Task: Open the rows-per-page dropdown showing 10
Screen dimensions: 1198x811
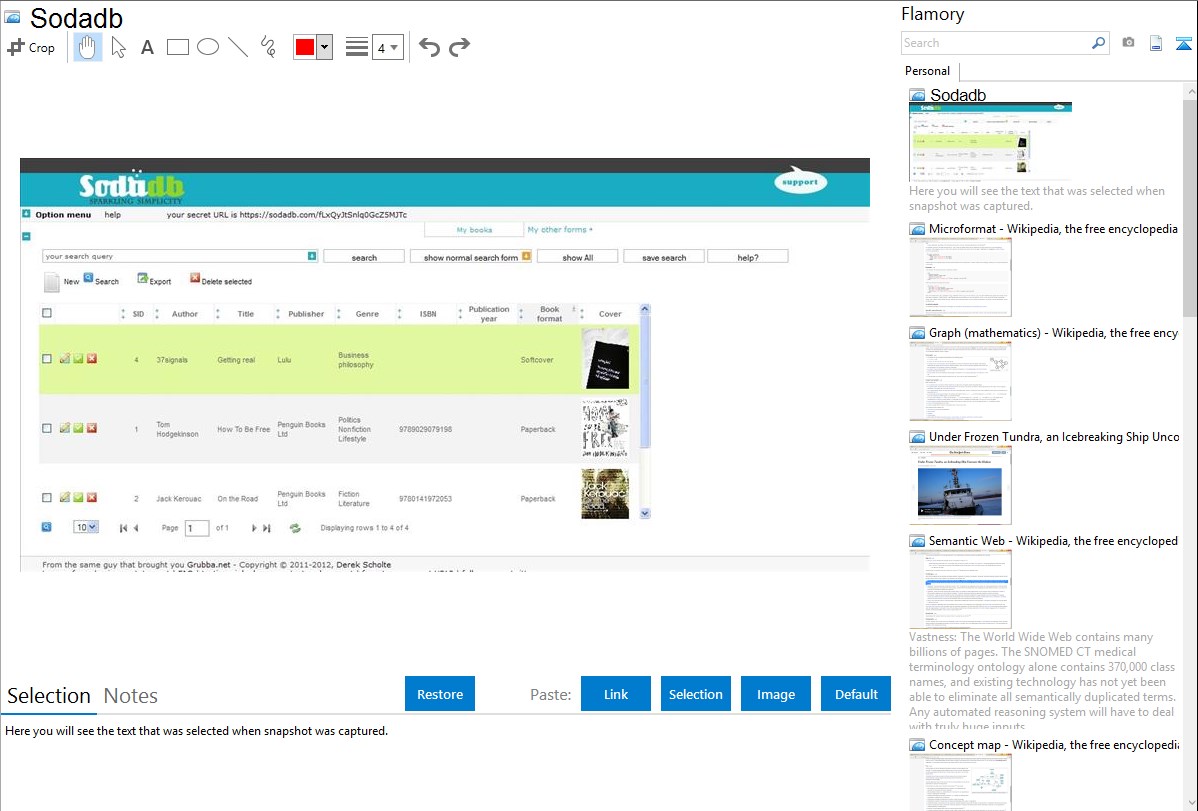Action: pos(86,527)
